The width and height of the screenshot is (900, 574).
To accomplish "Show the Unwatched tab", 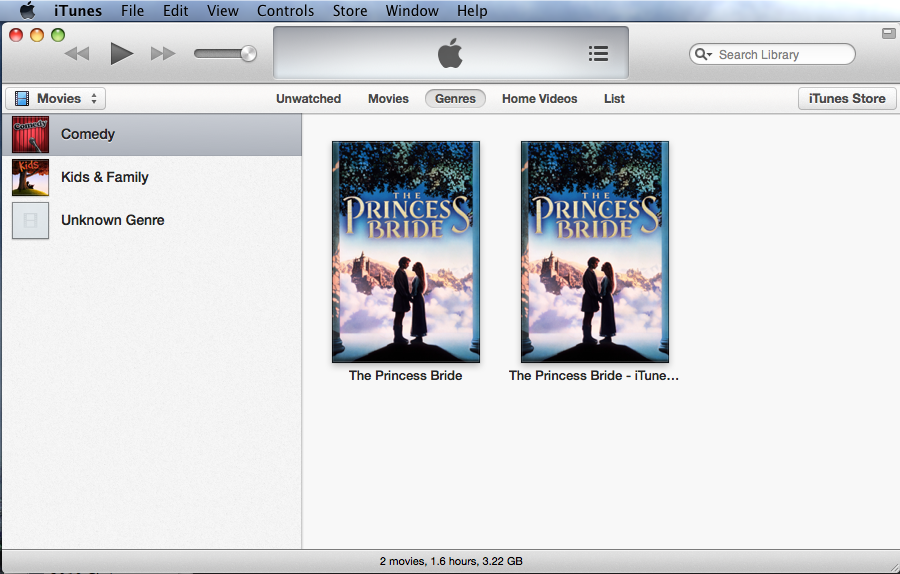I will click(x=308, y=99).
